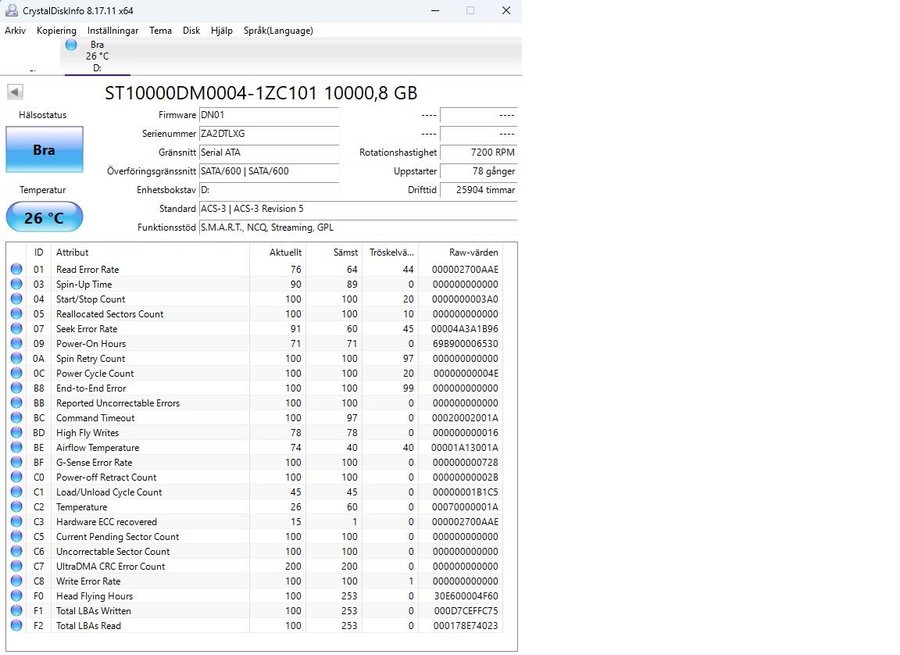Open the Inställningar menu

(112, 30)
